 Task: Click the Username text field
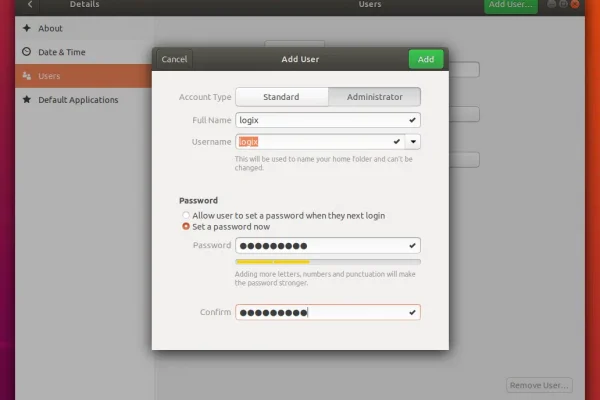320,142
